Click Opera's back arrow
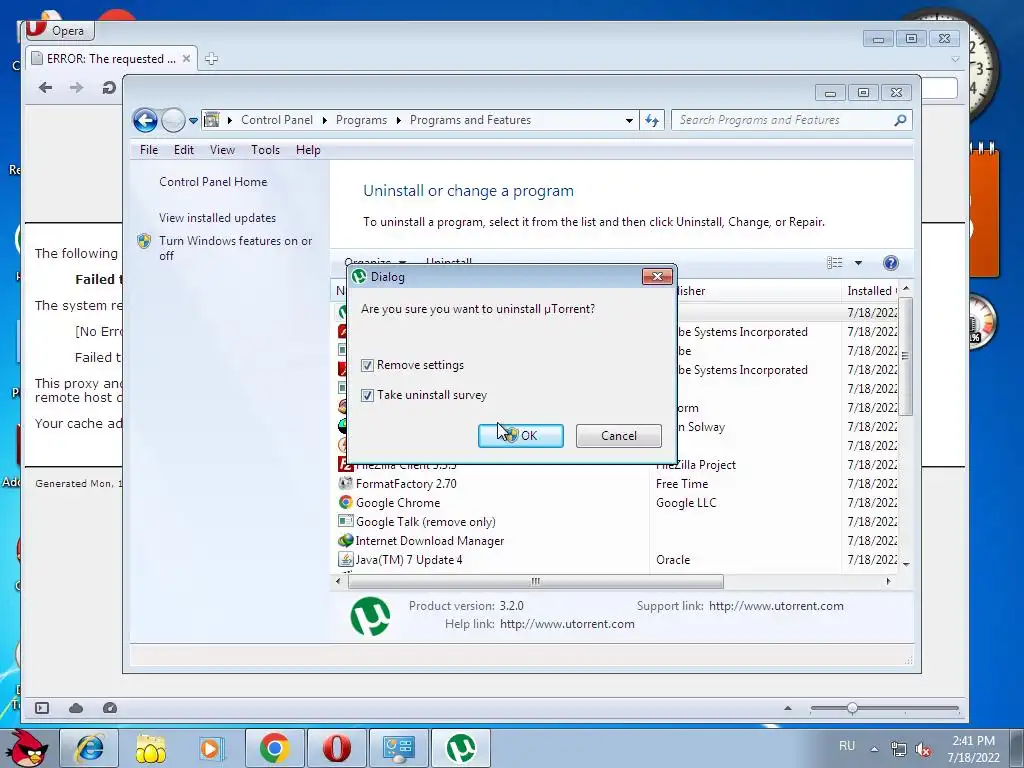Viewport: 1024px width, 768px height. 45,88
